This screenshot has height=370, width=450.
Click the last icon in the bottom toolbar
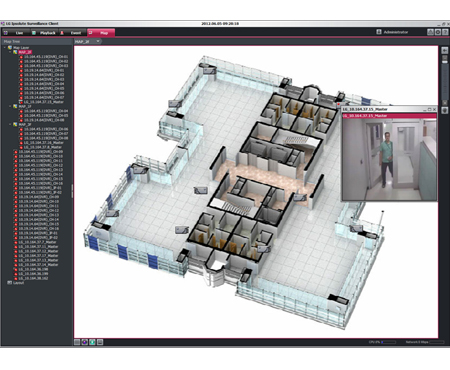click(100, 342)
